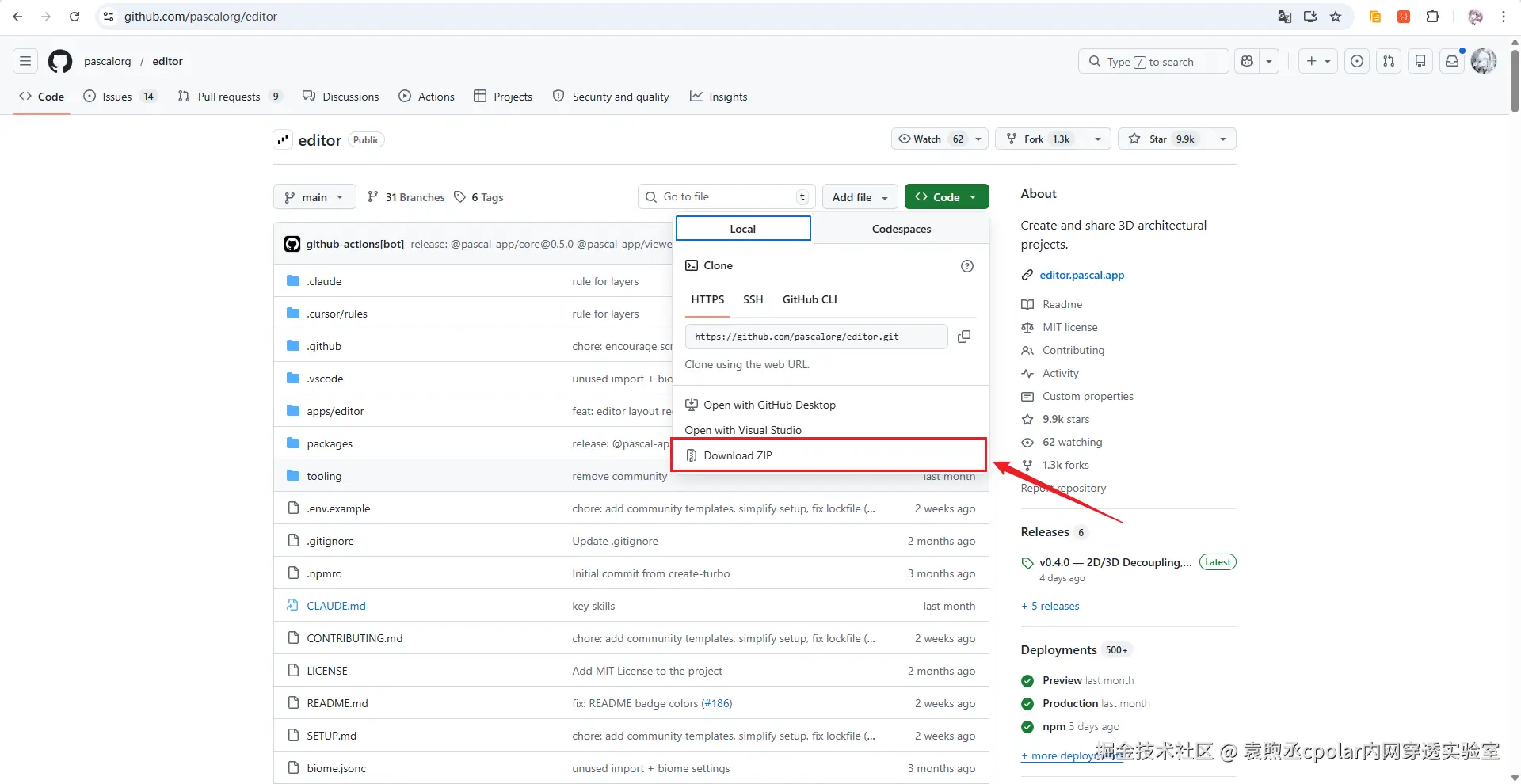Image resolution: width=1521 pixels, height=784 pixels.
Task: Open the v0.4.0 release link
Action: [x=1115, y=562]
